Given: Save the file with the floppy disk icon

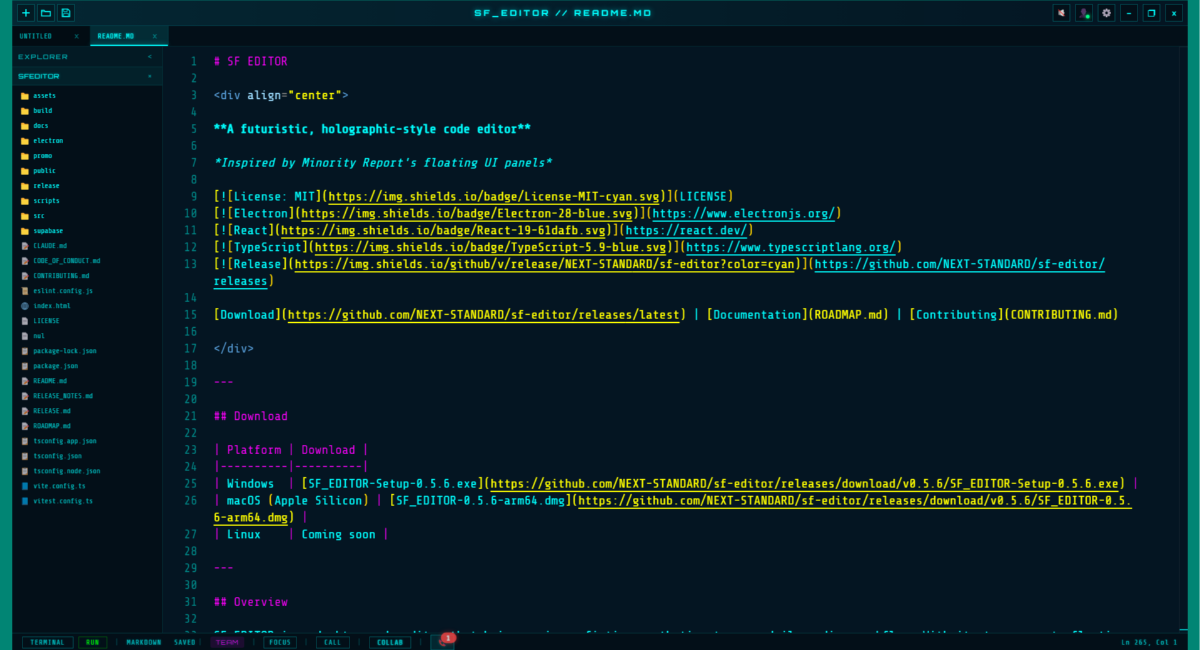Looking at the screenshot, I should point(66,13).
